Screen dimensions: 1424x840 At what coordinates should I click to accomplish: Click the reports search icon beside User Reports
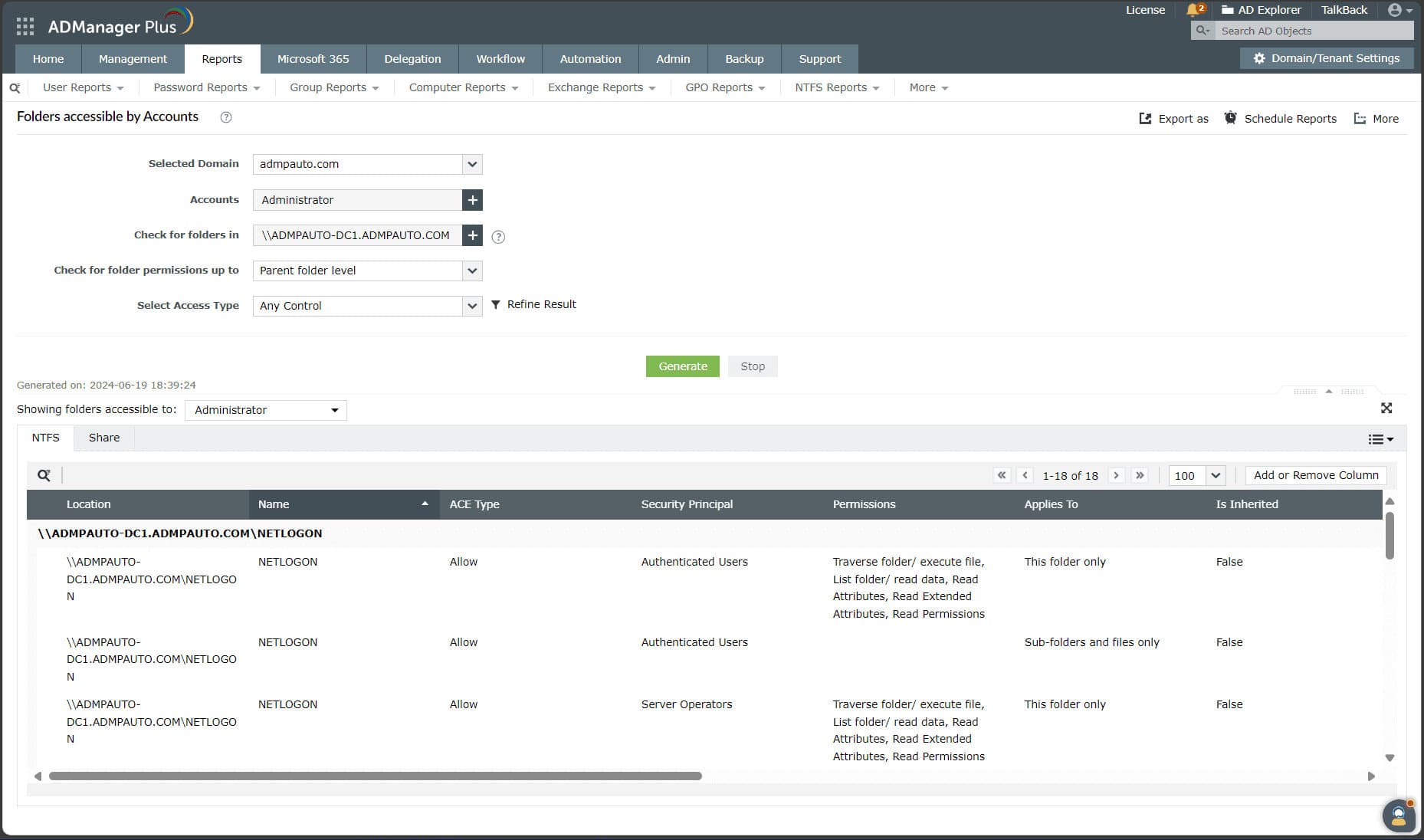pos(15,88)
